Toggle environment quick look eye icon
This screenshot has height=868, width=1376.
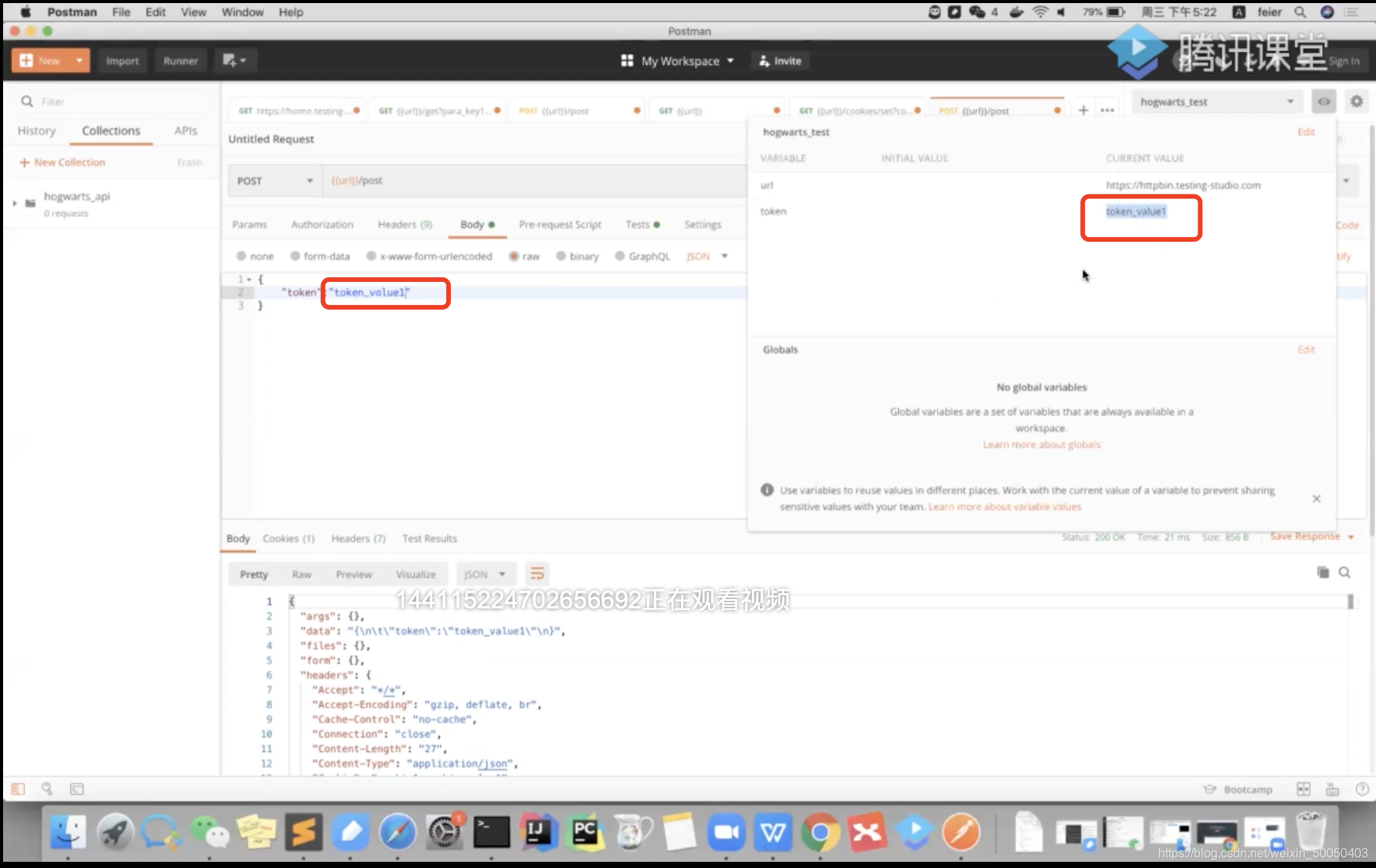coord(1323,102)
